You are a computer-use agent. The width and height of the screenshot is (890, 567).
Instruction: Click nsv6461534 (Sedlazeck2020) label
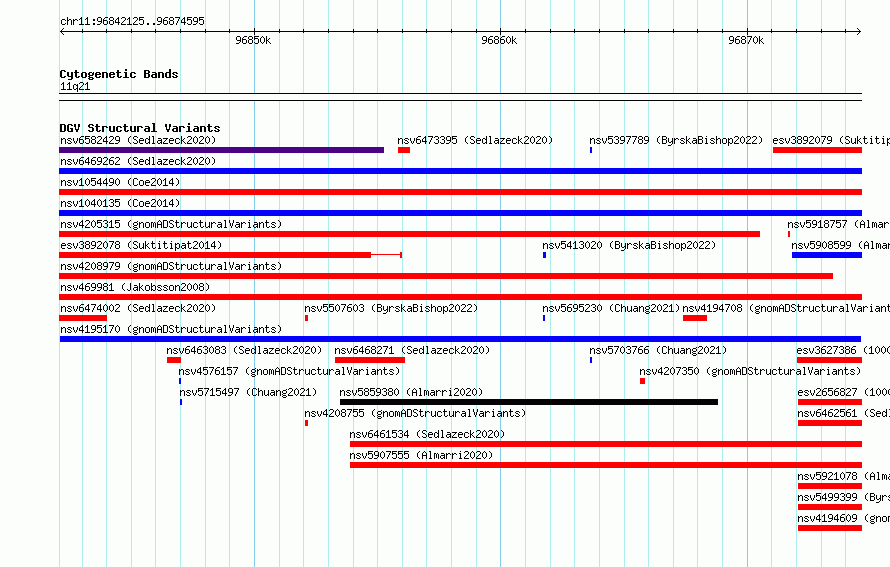427,434
